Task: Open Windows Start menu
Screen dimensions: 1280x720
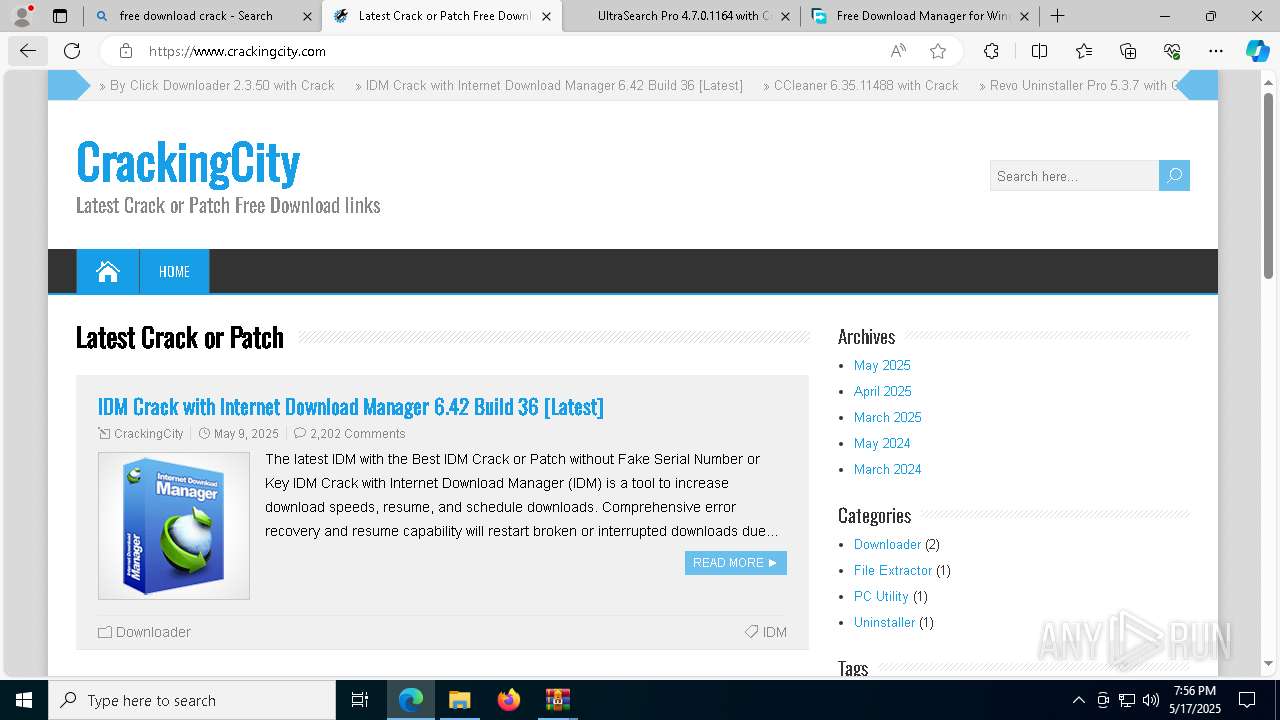Action: pos(24,700)
